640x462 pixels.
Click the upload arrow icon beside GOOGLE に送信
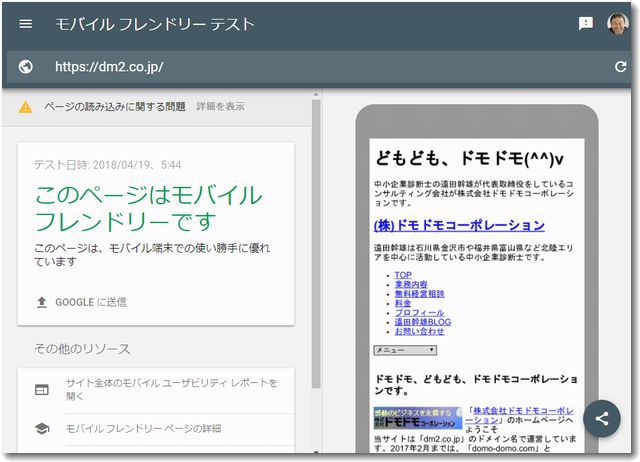(x=42, y=302)
